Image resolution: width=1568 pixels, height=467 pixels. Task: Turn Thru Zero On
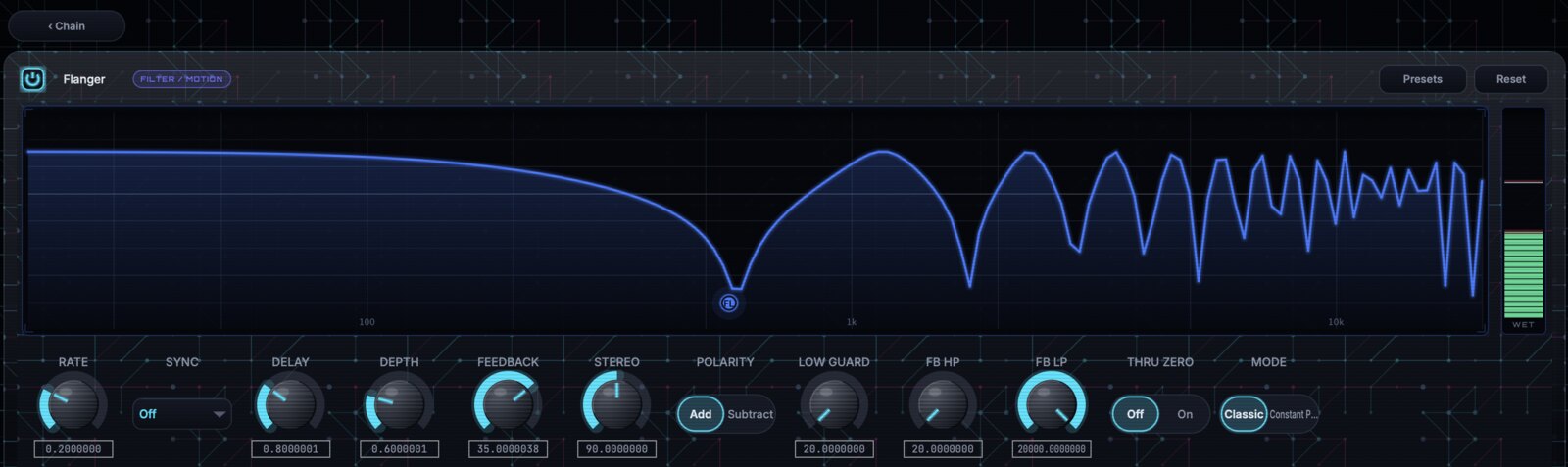pyautogui.click(x=1185, y=414)
